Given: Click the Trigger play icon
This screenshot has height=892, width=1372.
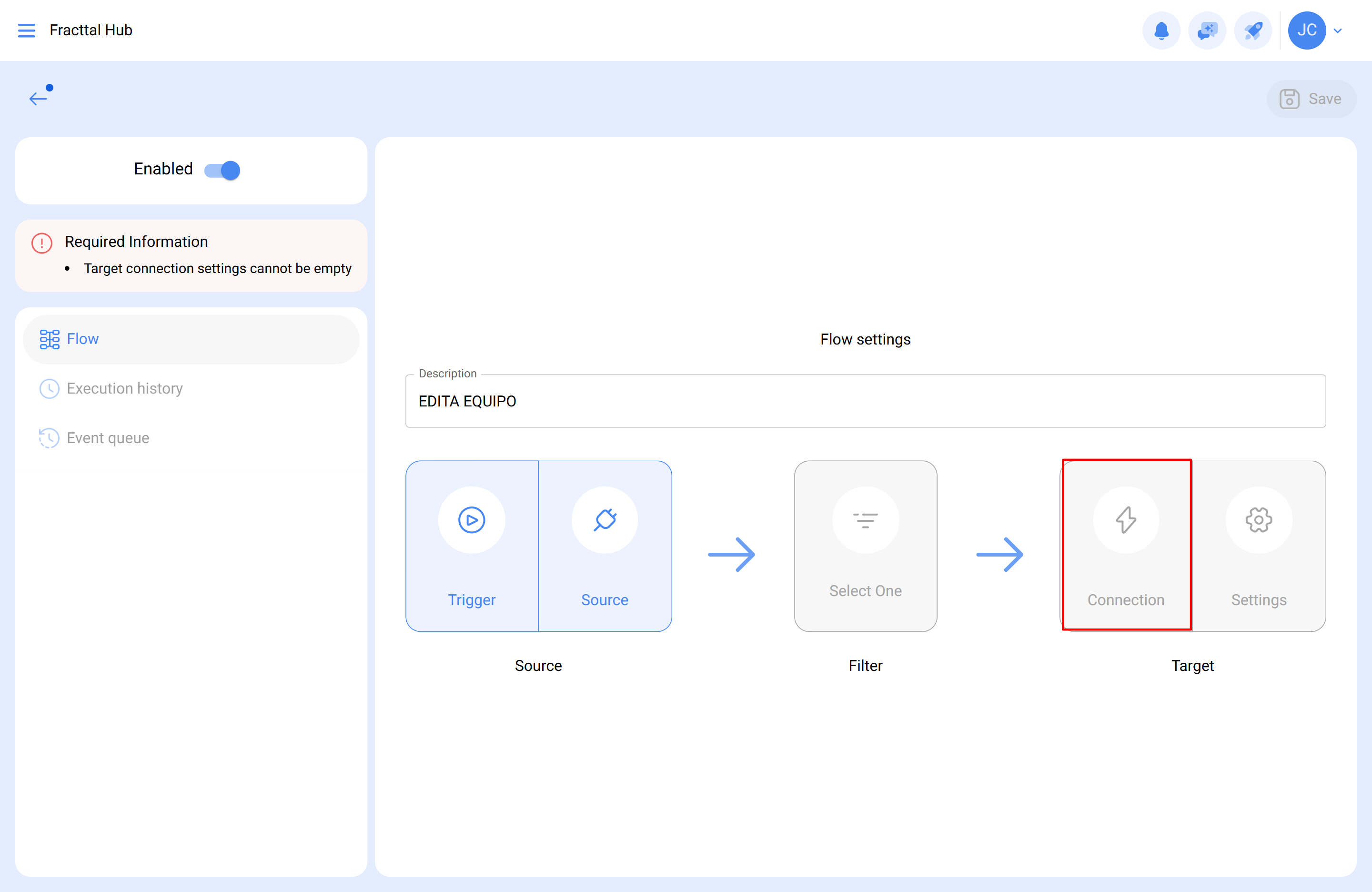Looking at the screenshot, I should point(472,519).
